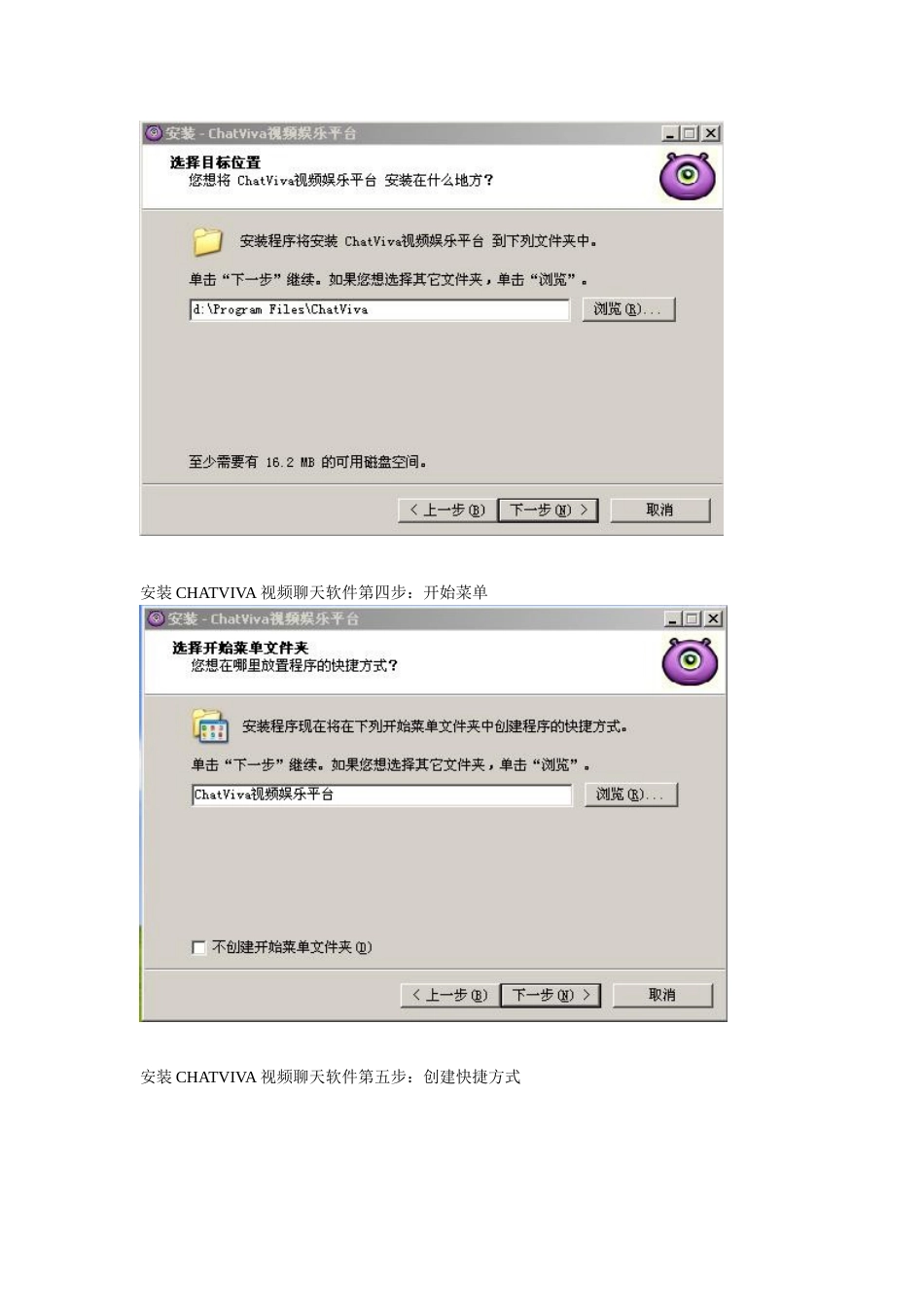Click the yellow folder icon in destination dialog
Screen dimensions: 924x1307
pyautogui.click(x=207, y=241)
